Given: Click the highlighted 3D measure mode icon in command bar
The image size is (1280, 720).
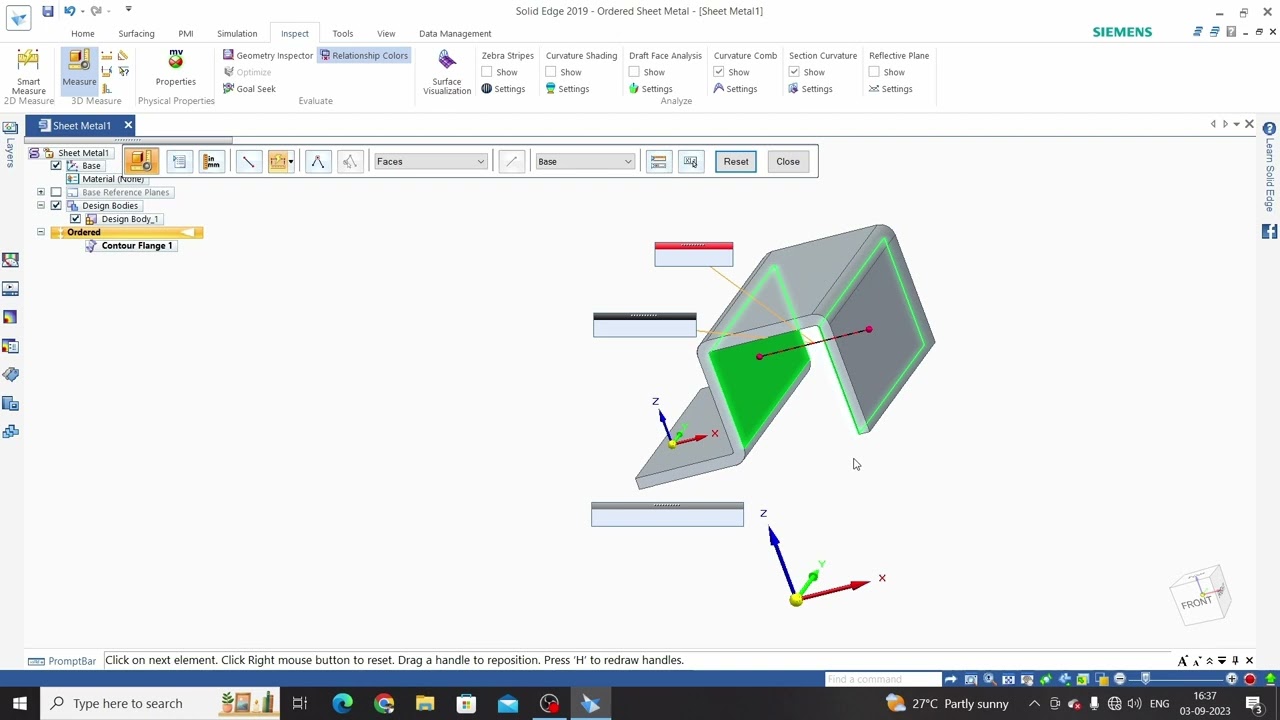Looking at the screenshot, I should [x=141, y=161].
